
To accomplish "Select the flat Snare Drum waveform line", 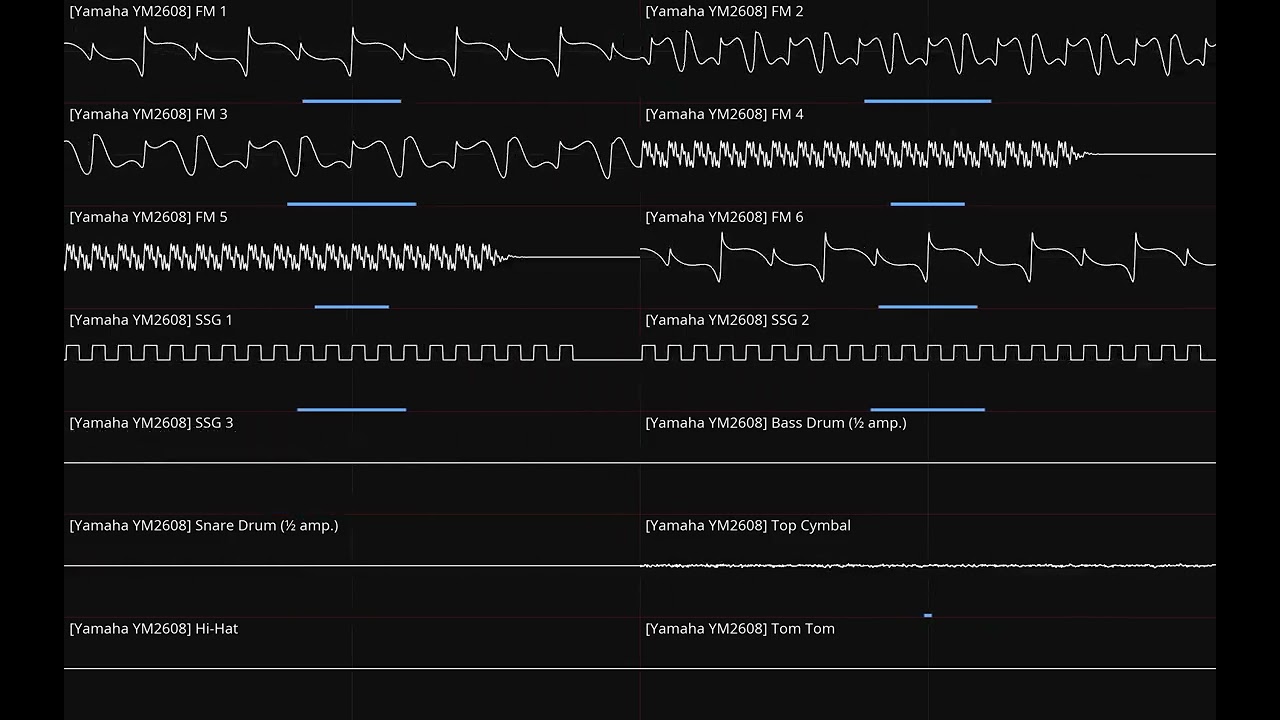I will click(x=352, y=566).
